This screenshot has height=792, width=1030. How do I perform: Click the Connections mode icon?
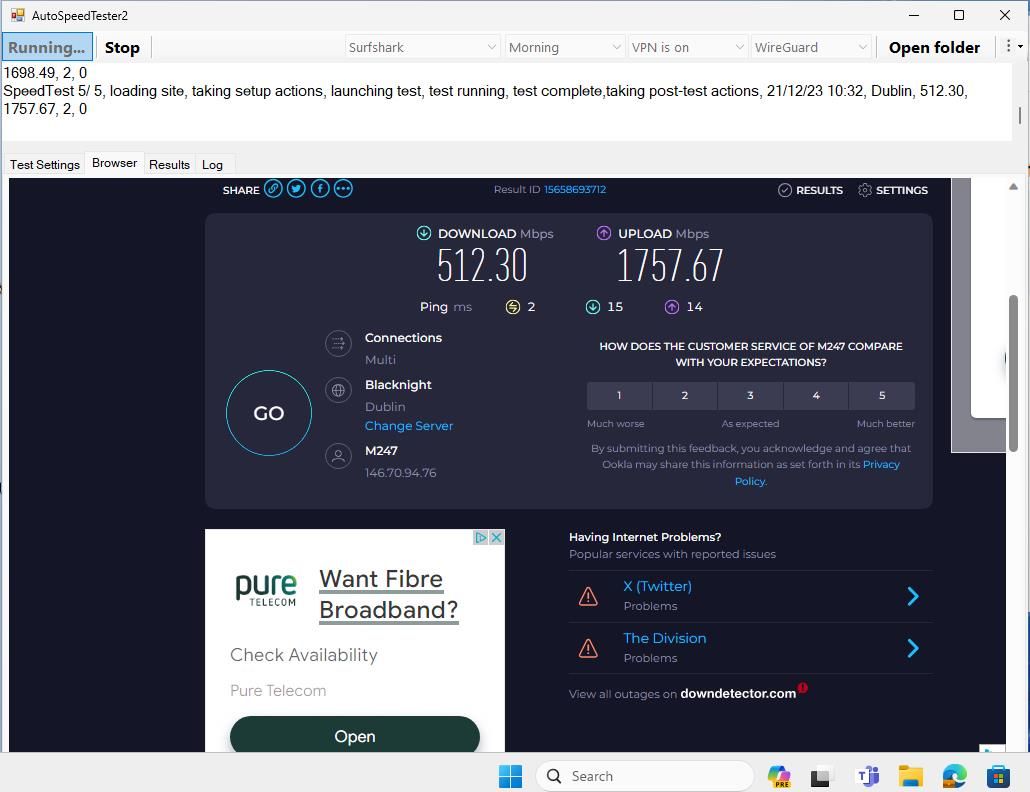[338, 343]
